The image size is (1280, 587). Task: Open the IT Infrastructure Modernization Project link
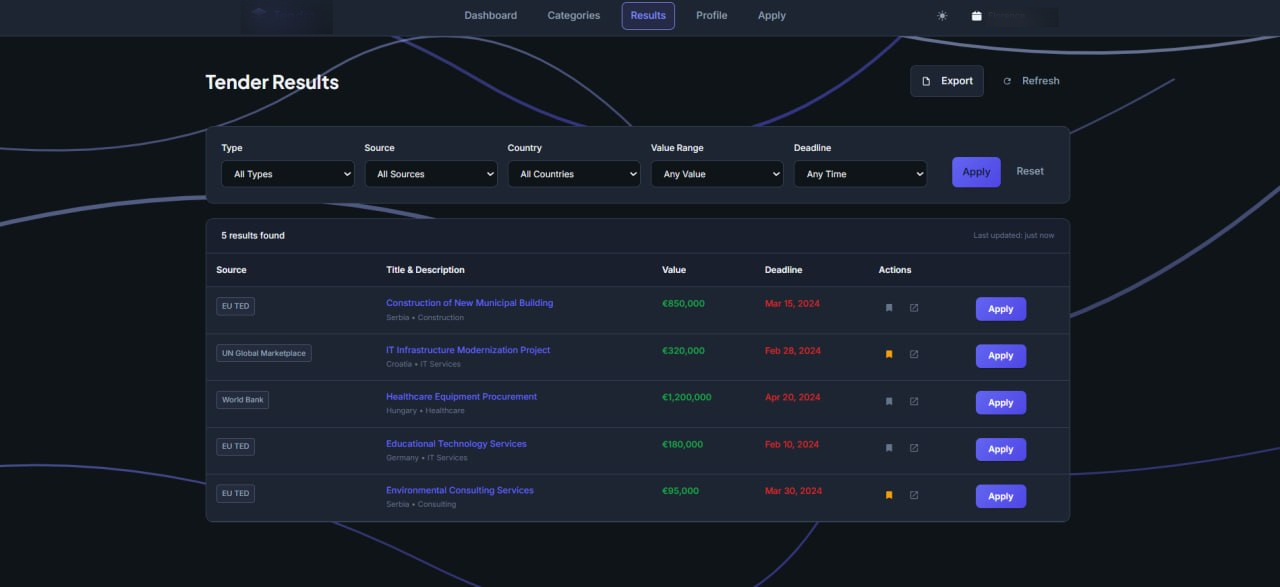[x=468, y=350]
